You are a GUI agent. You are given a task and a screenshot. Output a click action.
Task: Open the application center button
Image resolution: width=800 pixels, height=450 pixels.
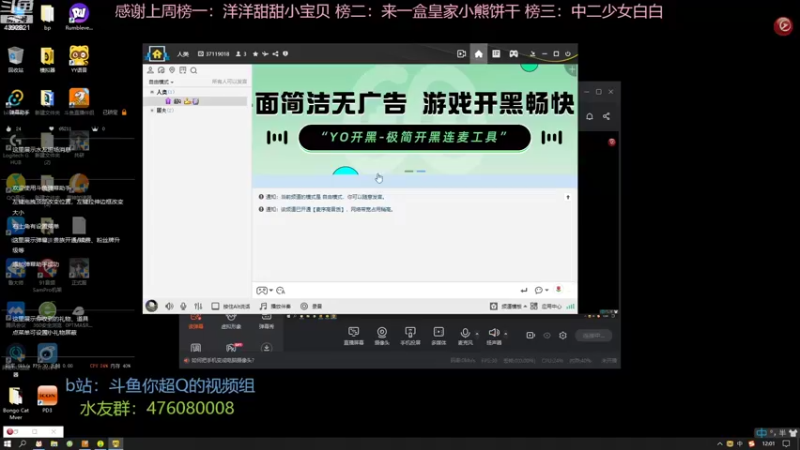click(545, 306)
